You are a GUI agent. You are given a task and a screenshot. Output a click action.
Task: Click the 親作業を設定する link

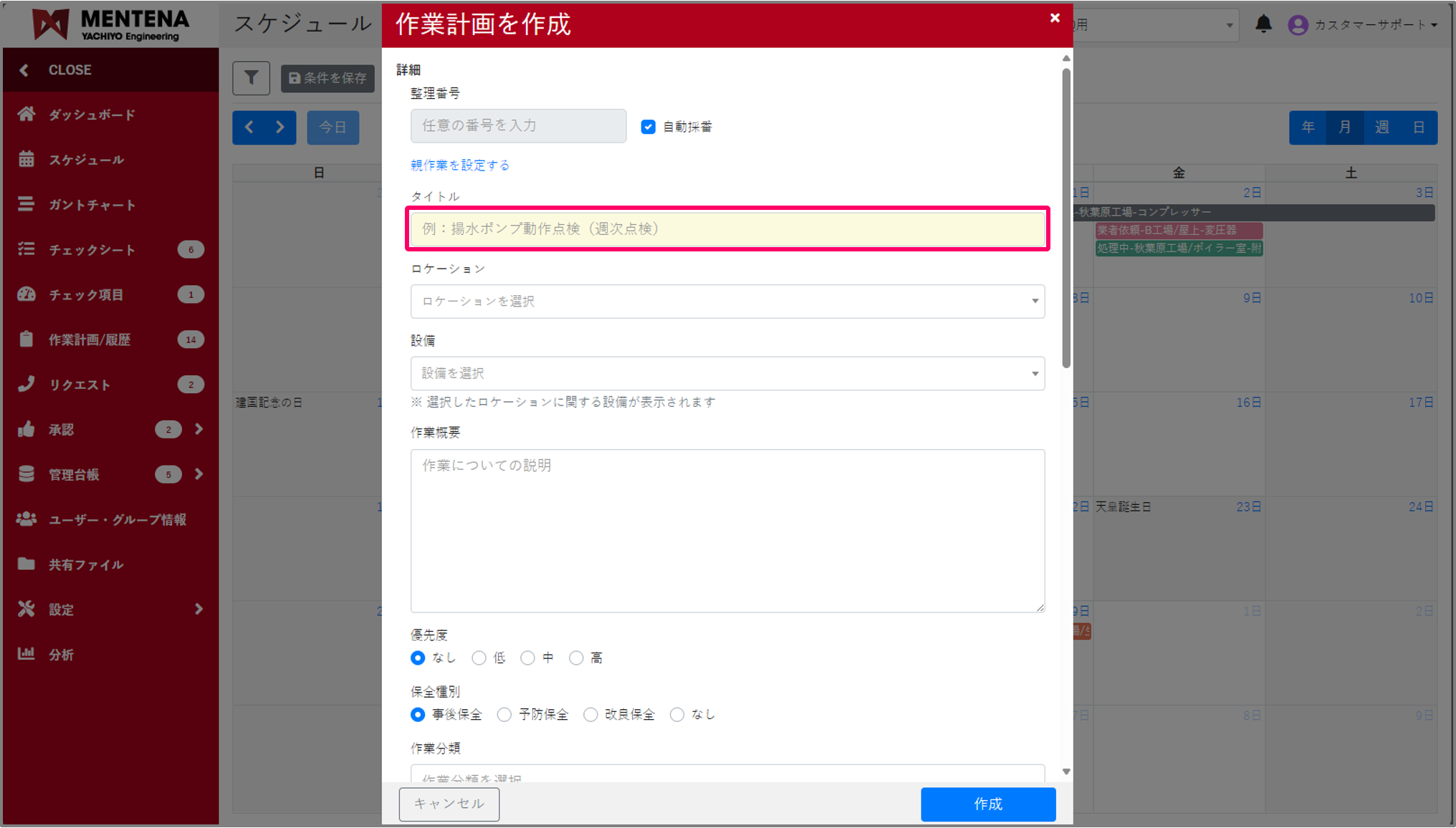[459, 164]
